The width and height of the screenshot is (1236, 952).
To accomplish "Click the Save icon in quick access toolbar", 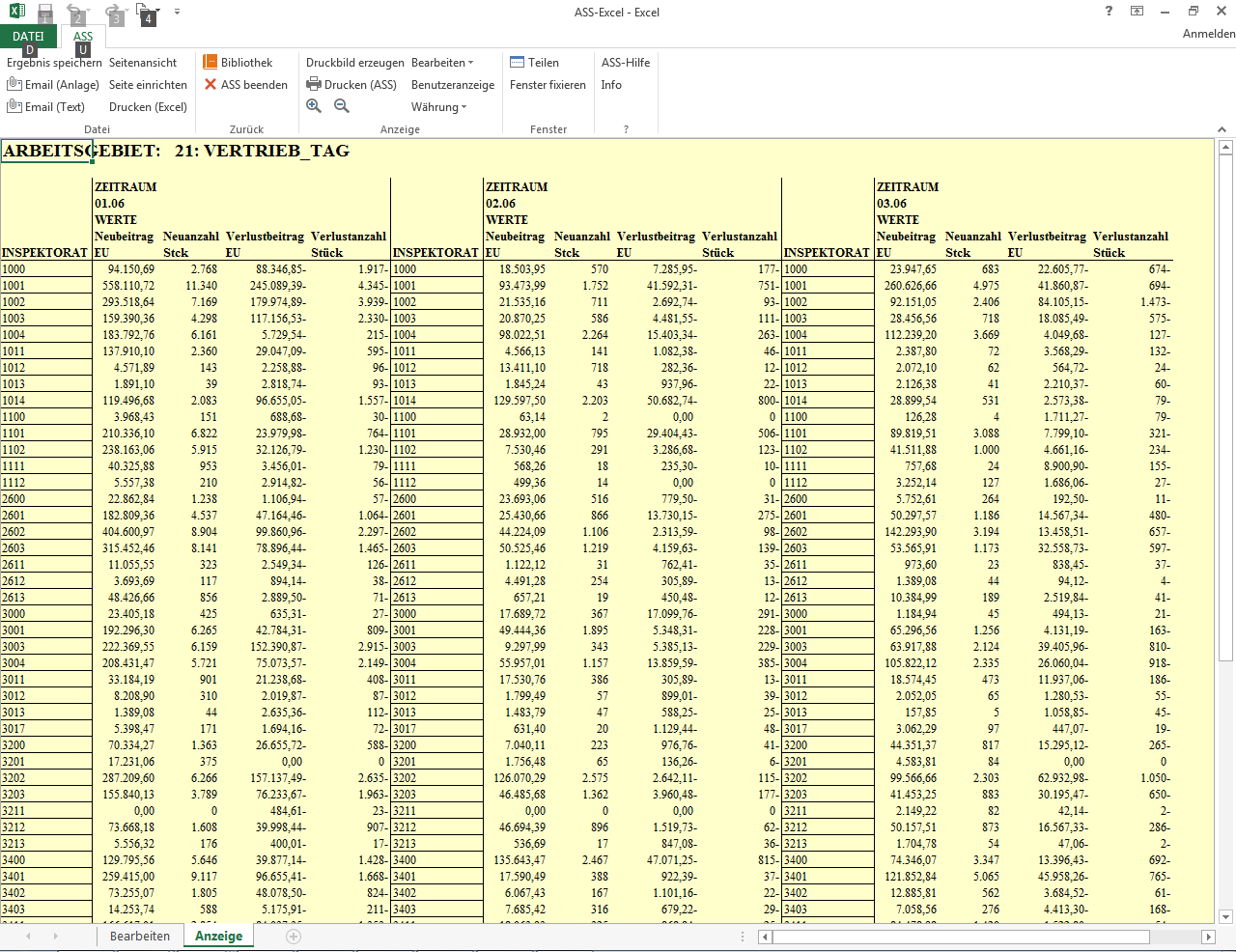I will tap(44, 13).
